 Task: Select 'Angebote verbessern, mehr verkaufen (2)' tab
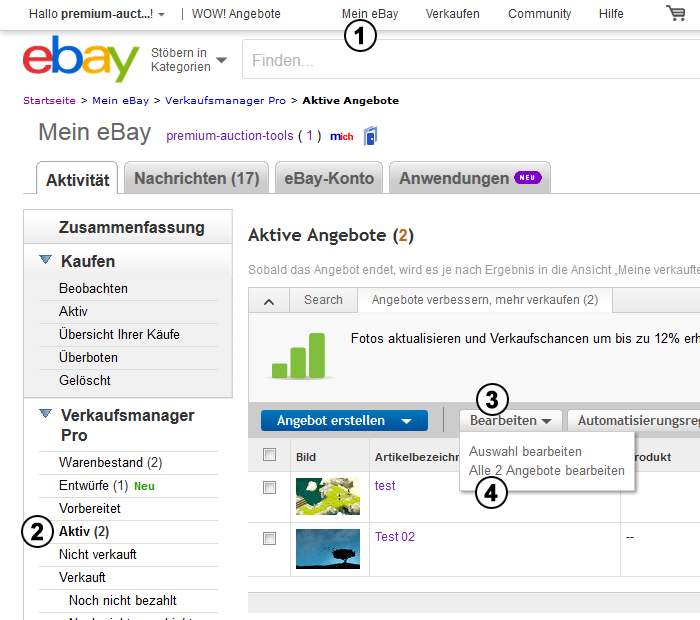(x=485, y=300)
